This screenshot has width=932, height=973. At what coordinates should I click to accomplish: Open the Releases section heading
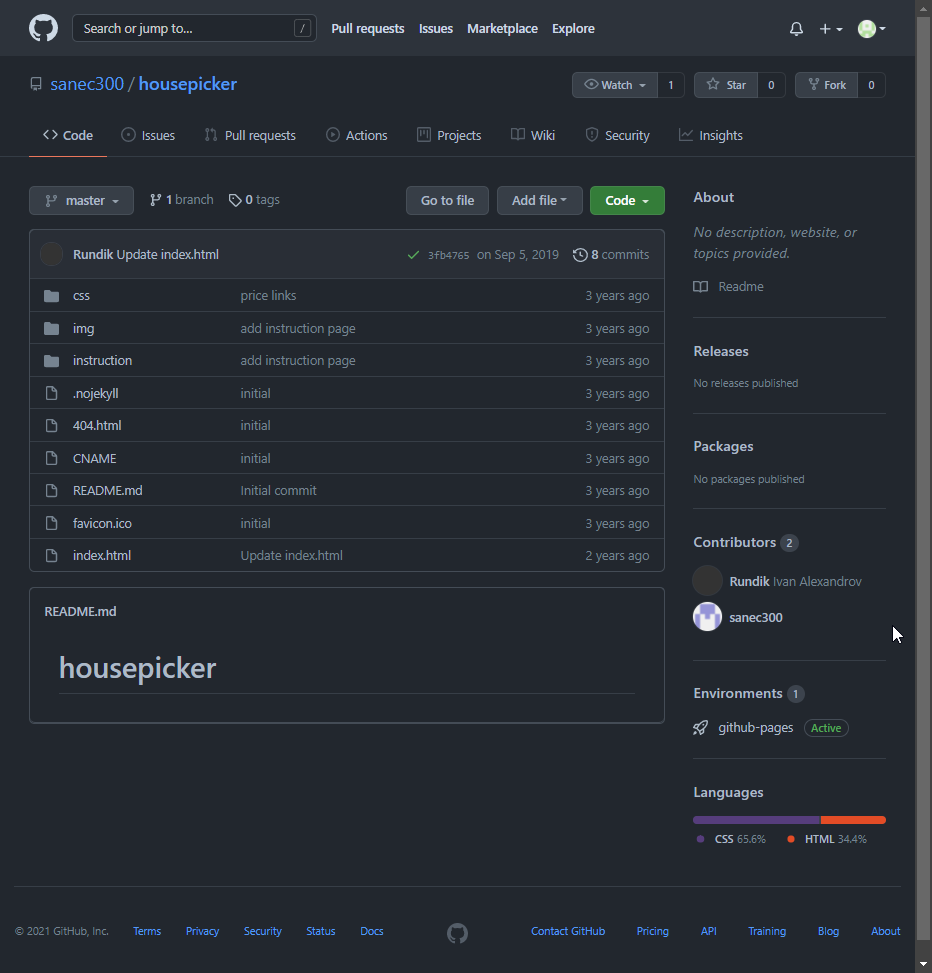[x=721, y=351]
